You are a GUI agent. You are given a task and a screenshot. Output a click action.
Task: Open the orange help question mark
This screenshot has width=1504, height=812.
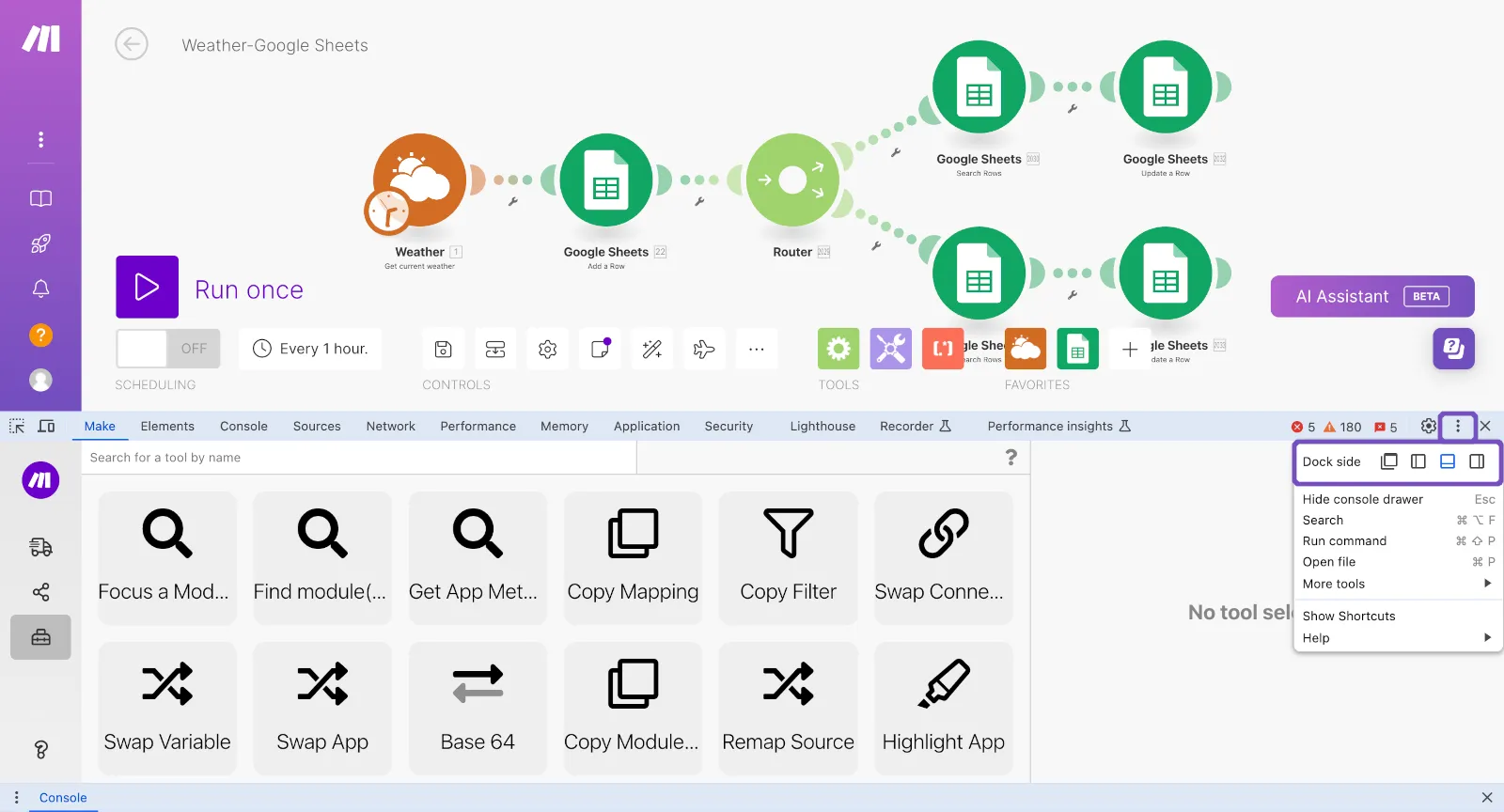40,335
